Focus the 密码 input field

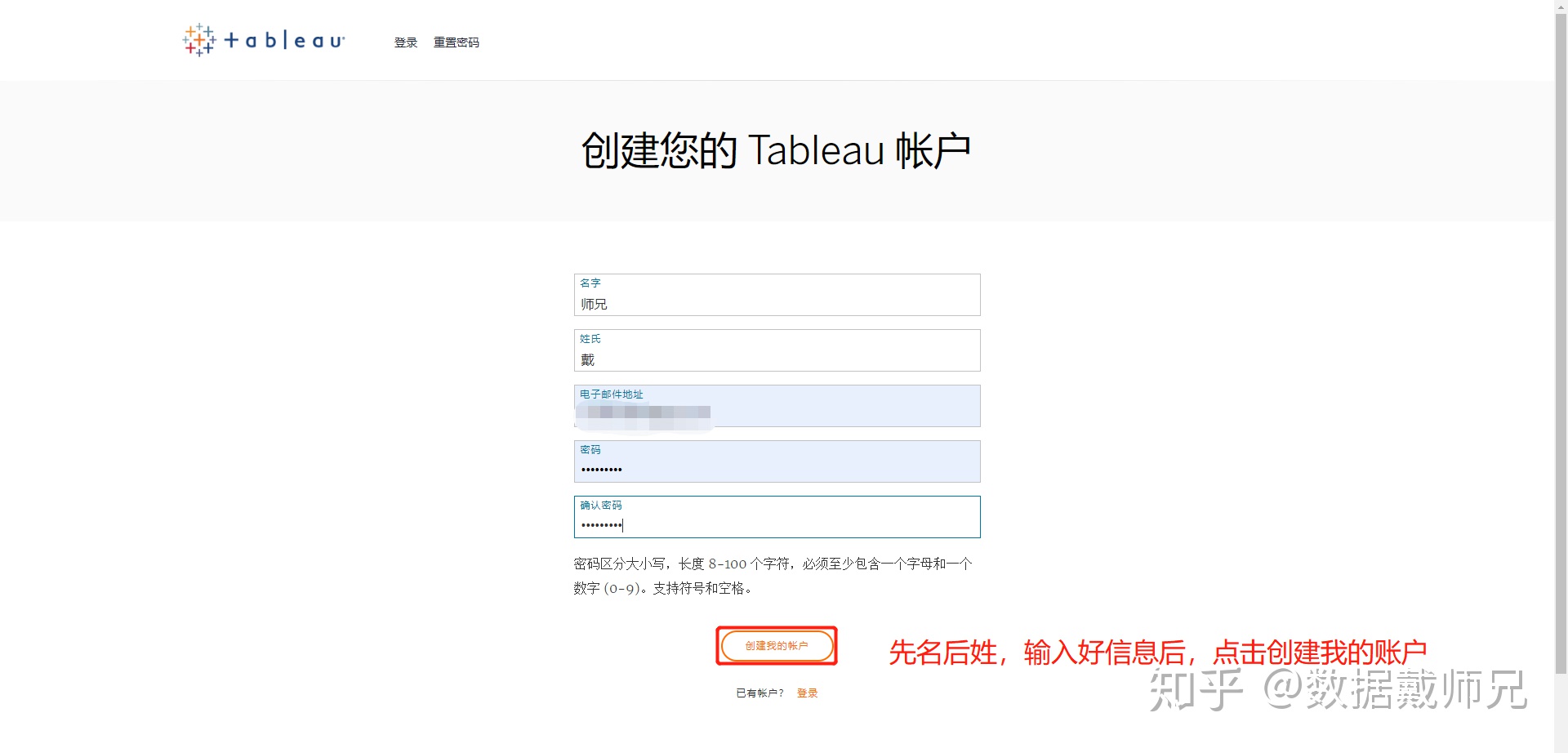click(777, 461)
